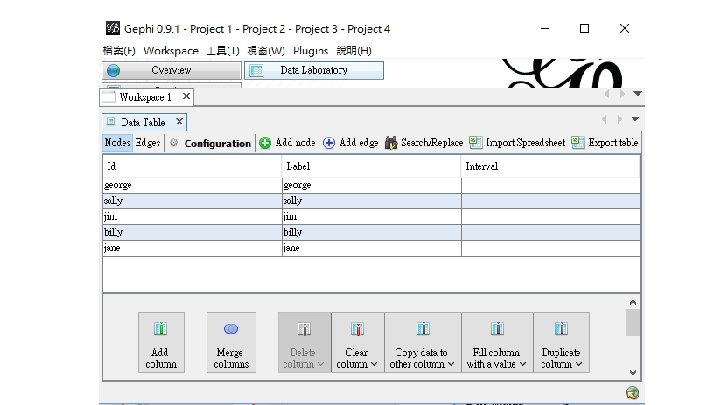
Task: Open the 檔案(F) file menu
Action: coord(119,51)
